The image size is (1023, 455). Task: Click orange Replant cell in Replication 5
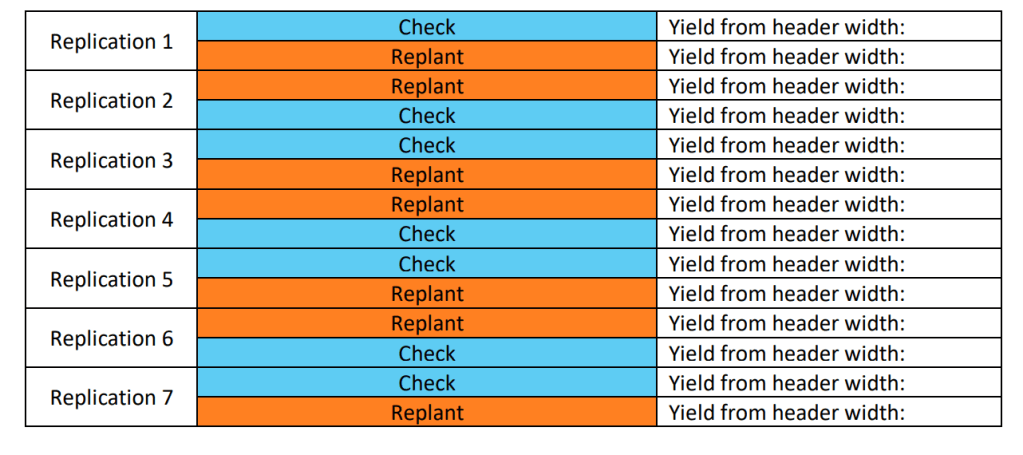click(427, 294)
